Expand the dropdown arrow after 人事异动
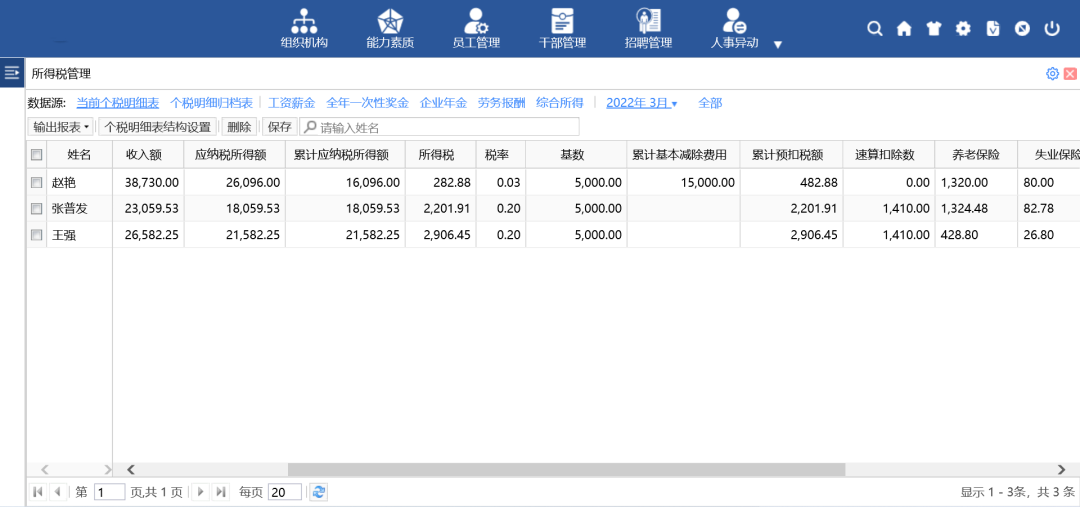 coord(777,44)
